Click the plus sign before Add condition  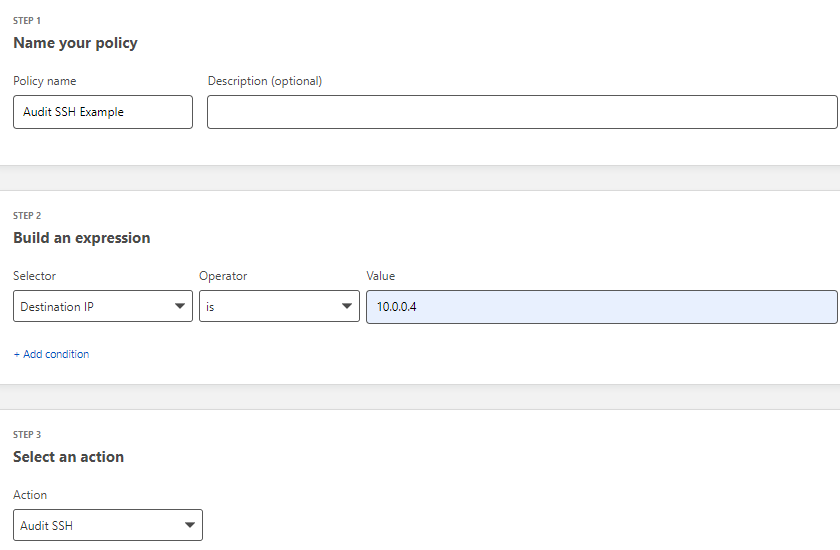click(17, 355)
